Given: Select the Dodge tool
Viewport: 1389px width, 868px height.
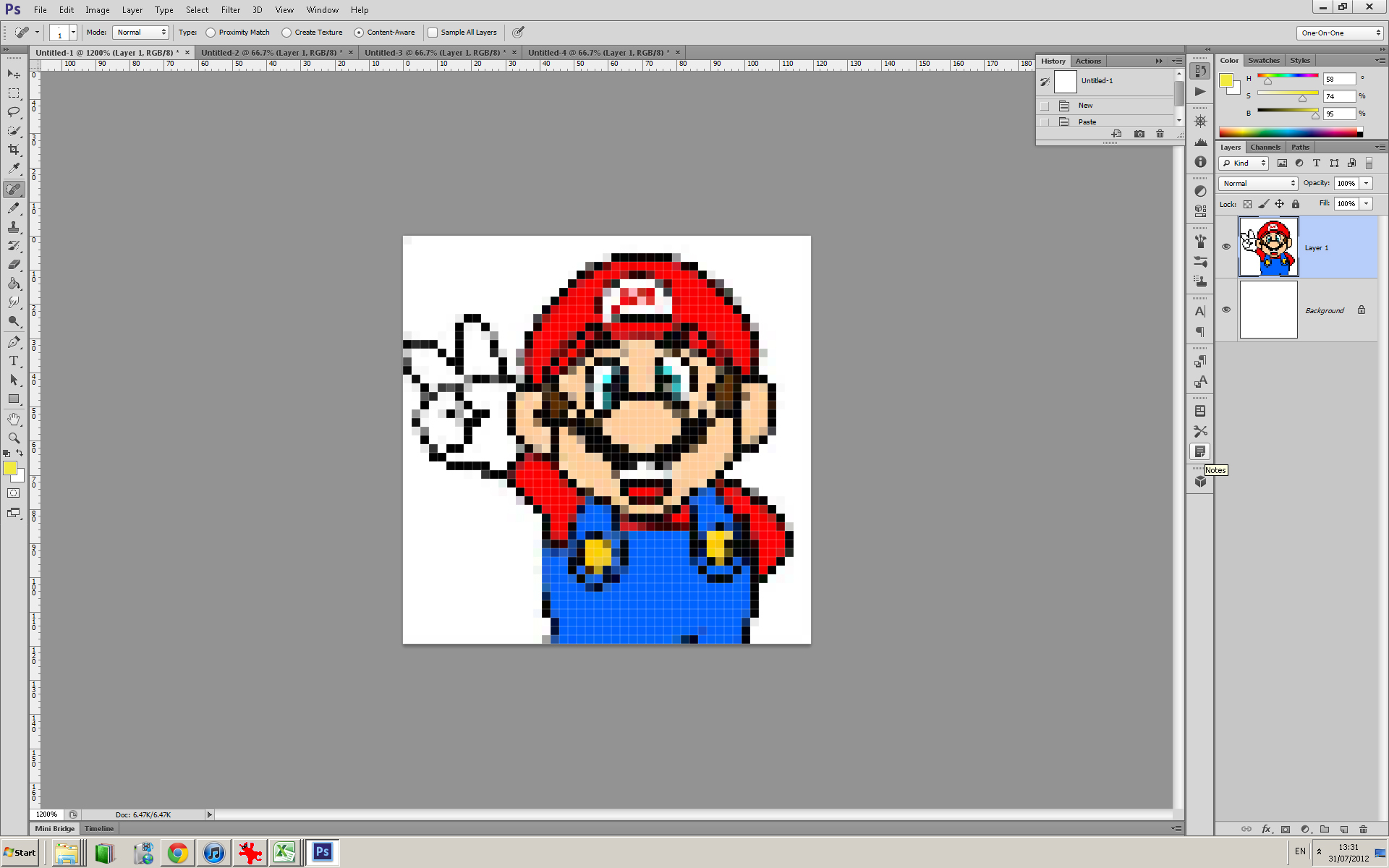Looking at the screenshot, I should pos(14,321).
